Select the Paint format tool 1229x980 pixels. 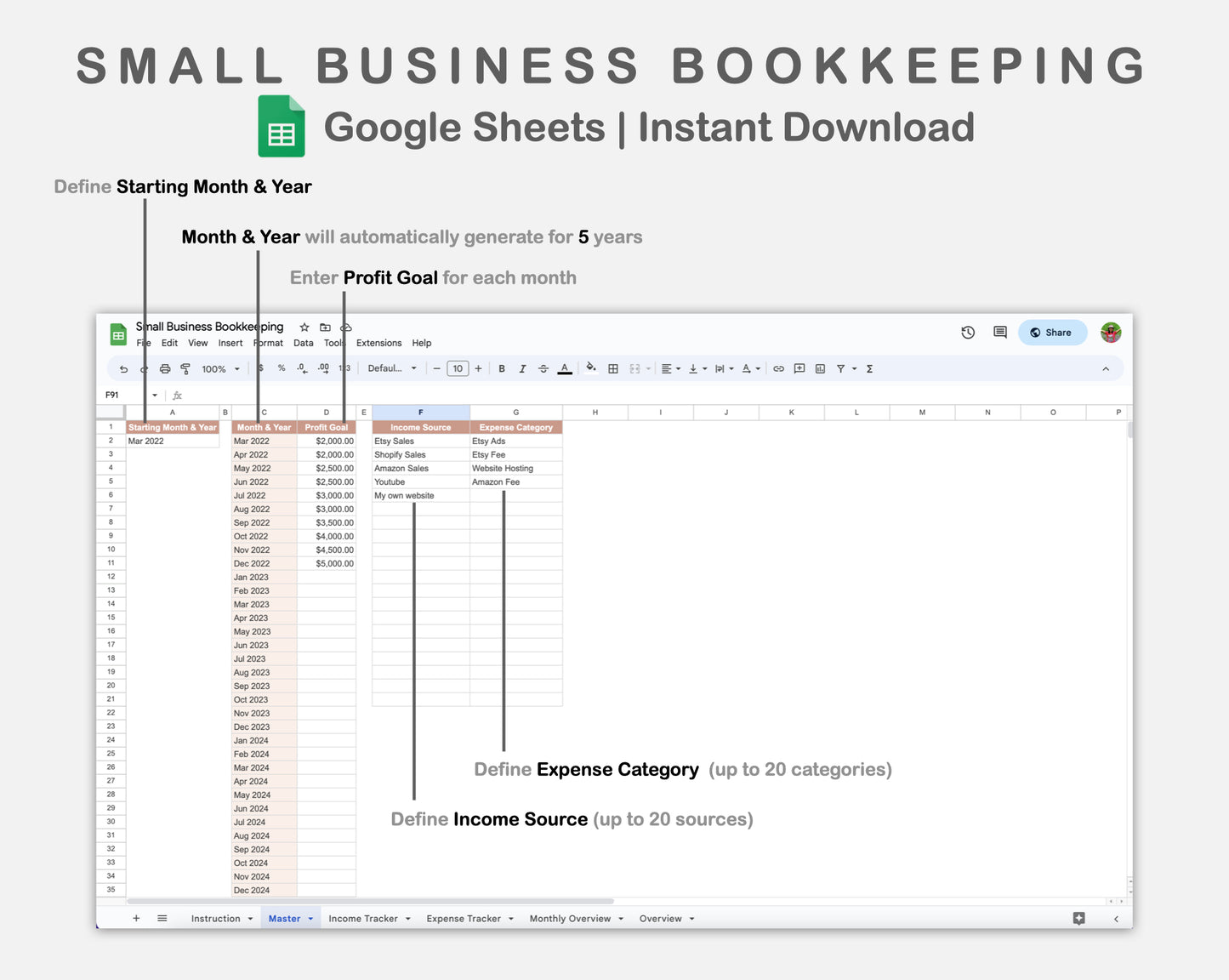185,368
